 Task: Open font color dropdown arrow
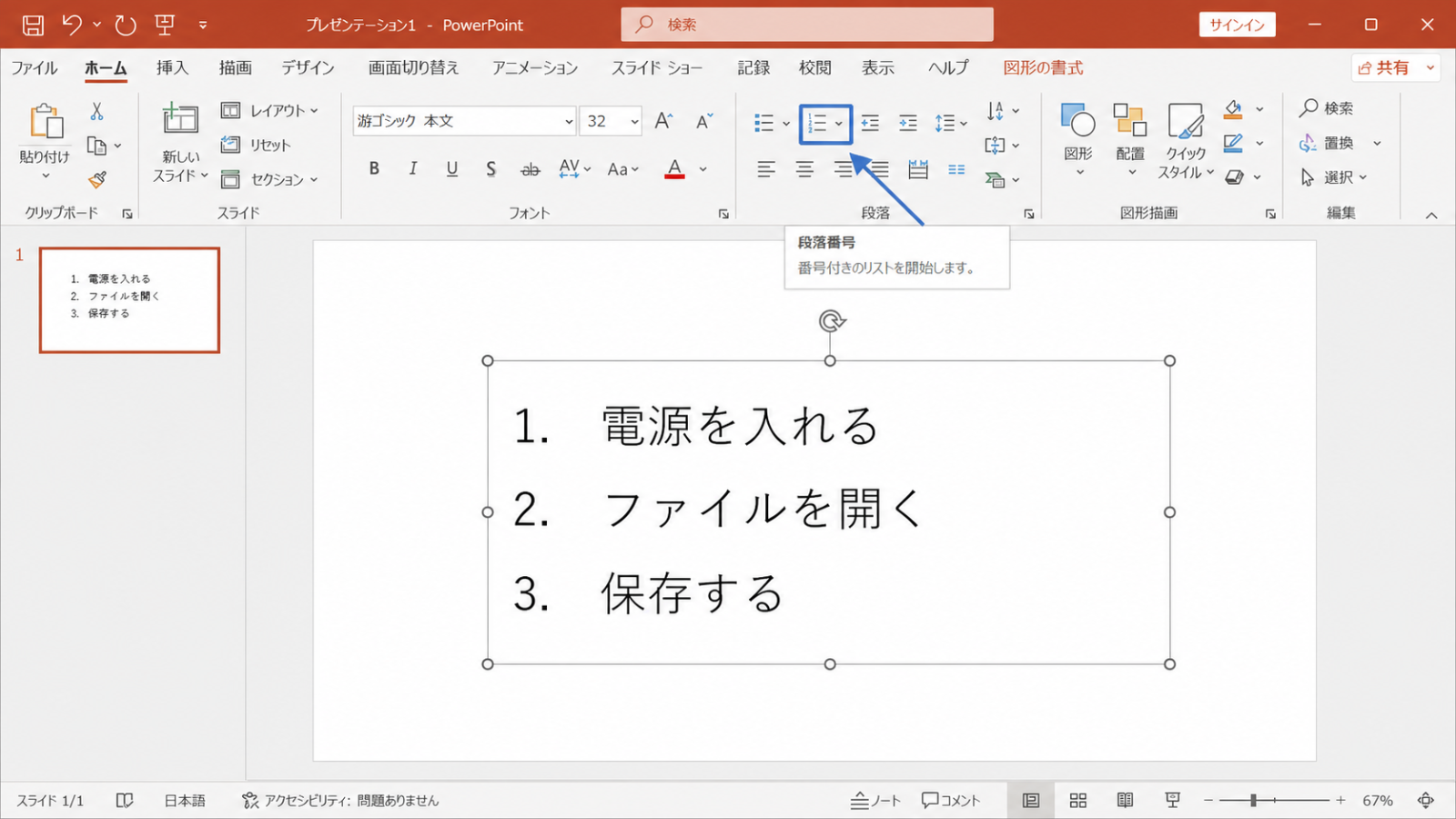(703, 169)
